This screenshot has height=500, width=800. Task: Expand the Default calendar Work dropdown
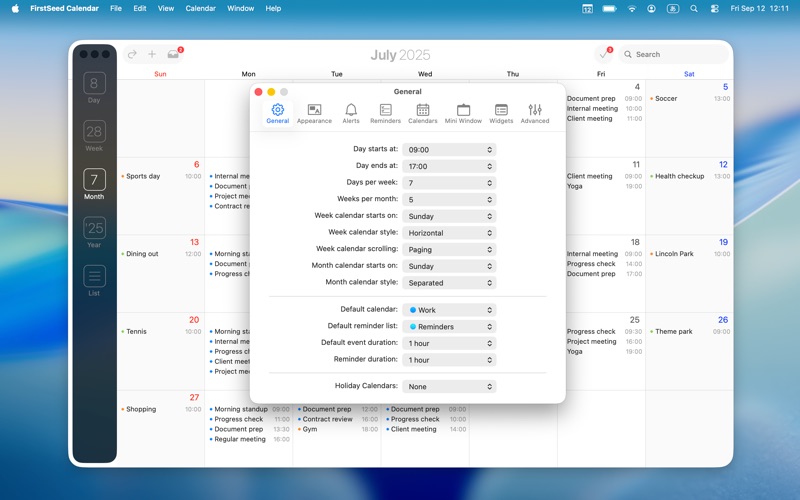pos(449,310)
